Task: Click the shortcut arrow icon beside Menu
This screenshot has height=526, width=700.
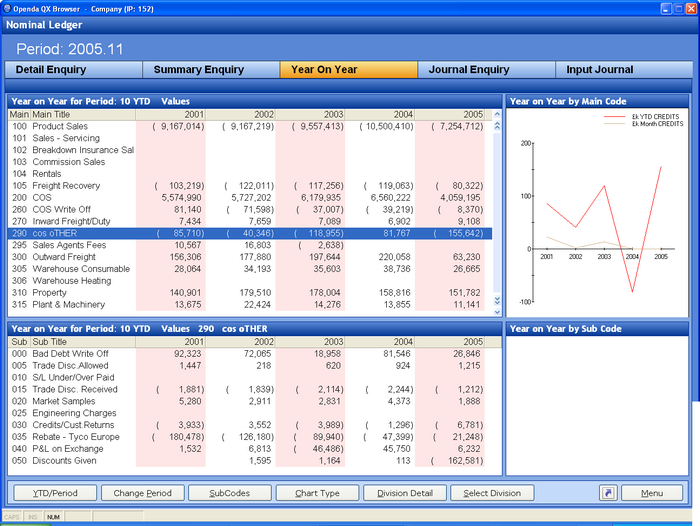Action: point(608,493)
